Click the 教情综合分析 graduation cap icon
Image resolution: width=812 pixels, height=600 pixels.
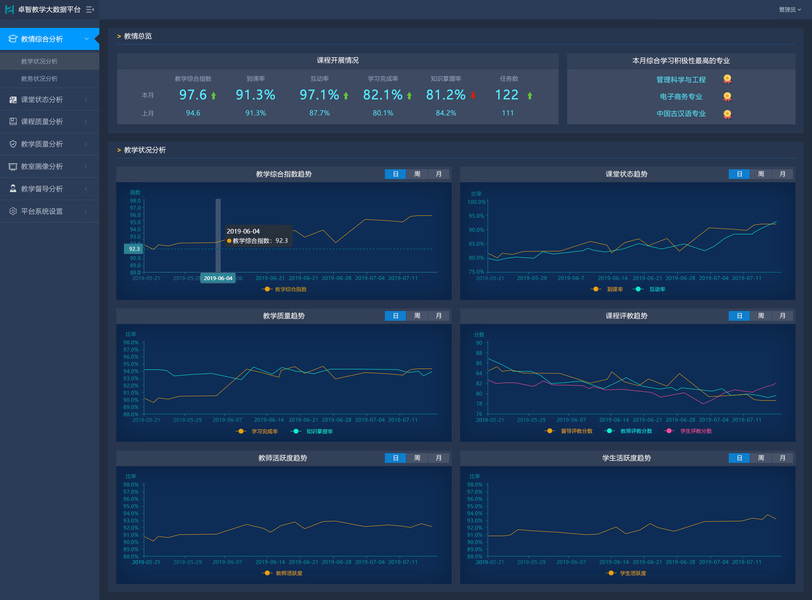tap(13, 39)
